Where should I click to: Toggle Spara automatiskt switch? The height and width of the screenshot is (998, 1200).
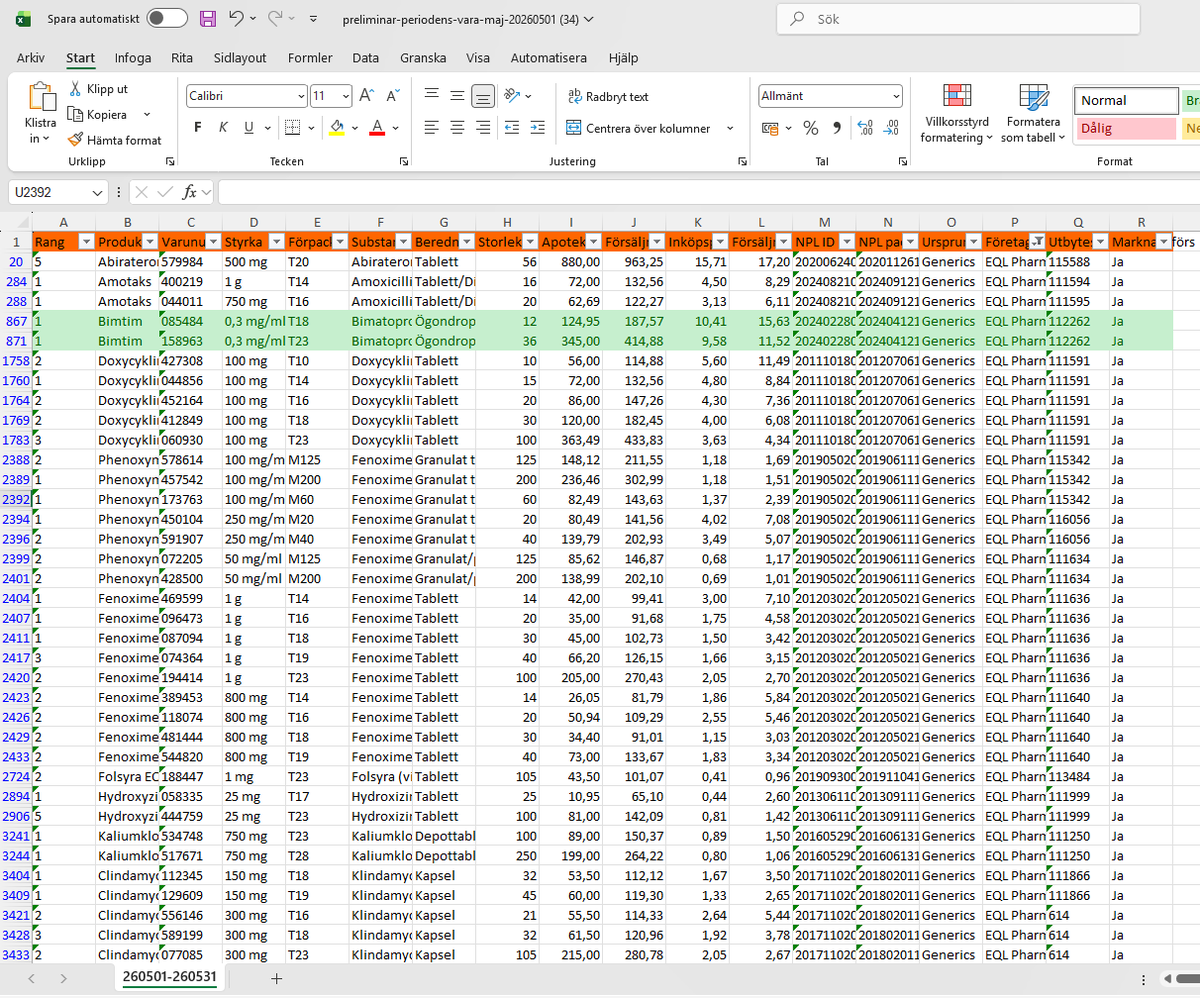pyautogui.click(x=166, y=19)
